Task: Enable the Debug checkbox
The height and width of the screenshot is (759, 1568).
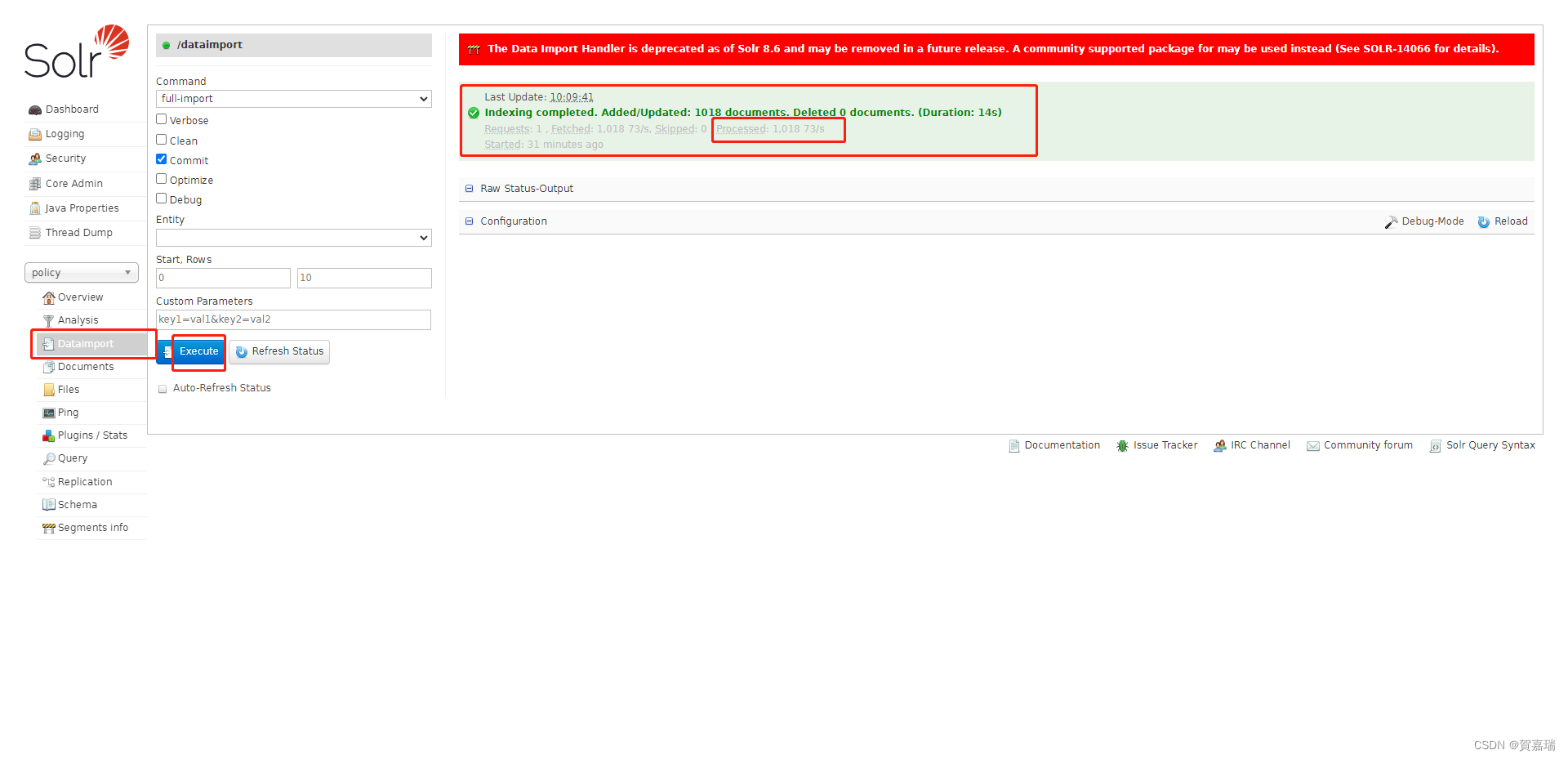Action: 162,199
